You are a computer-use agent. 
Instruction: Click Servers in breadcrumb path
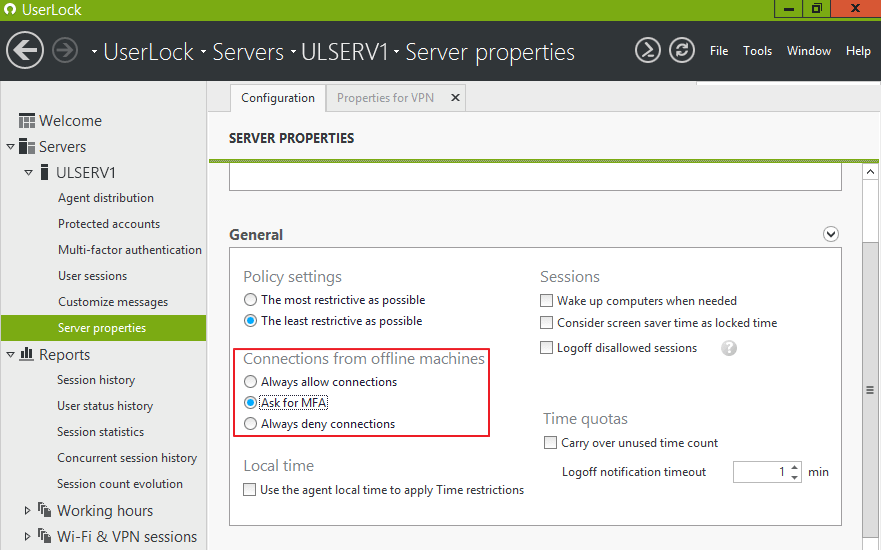pos(248,52)
